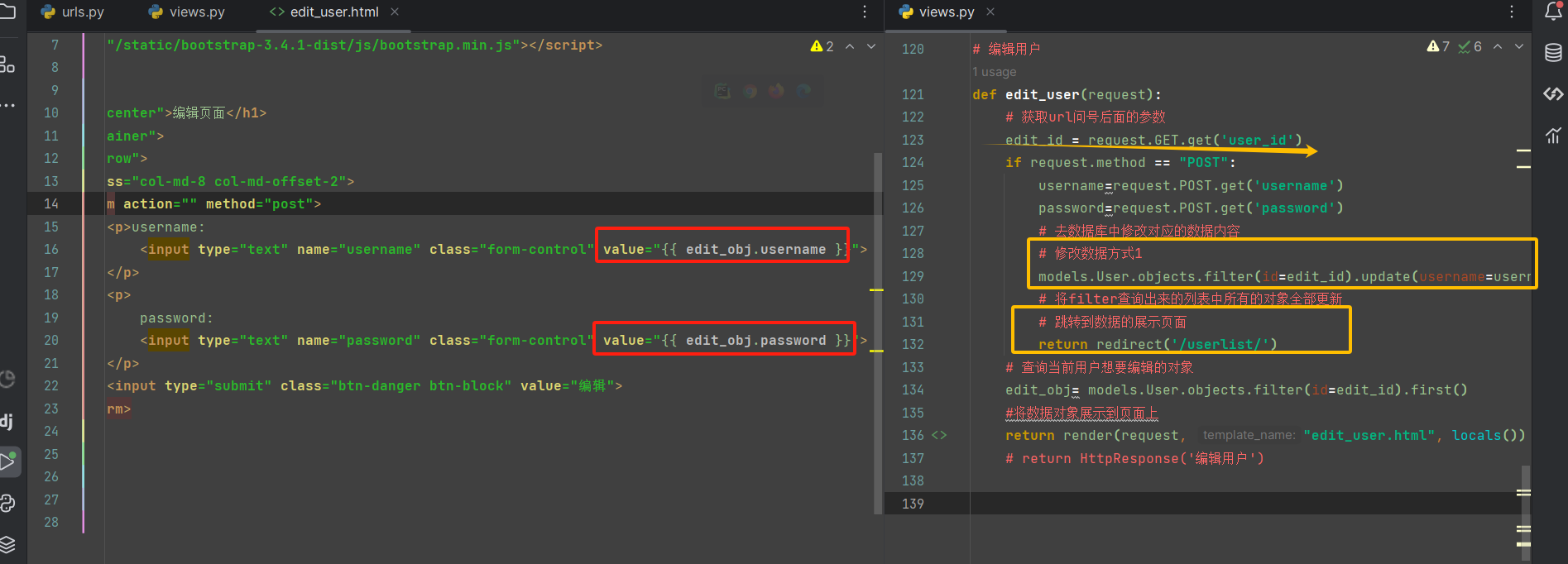
Task: Go to previous highlighted error in right views.py
Action: [x=1498, y=46]
